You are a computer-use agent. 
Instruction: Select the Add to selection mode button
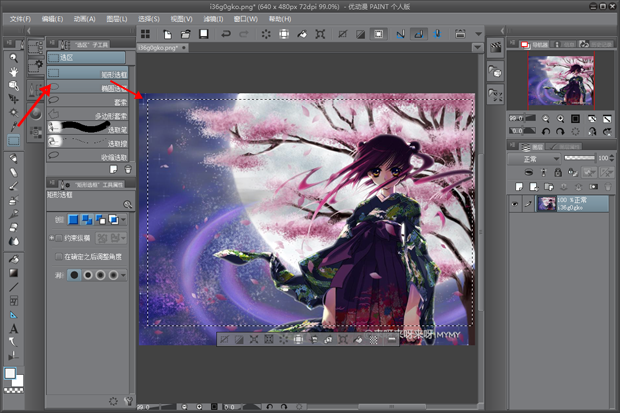87,220
